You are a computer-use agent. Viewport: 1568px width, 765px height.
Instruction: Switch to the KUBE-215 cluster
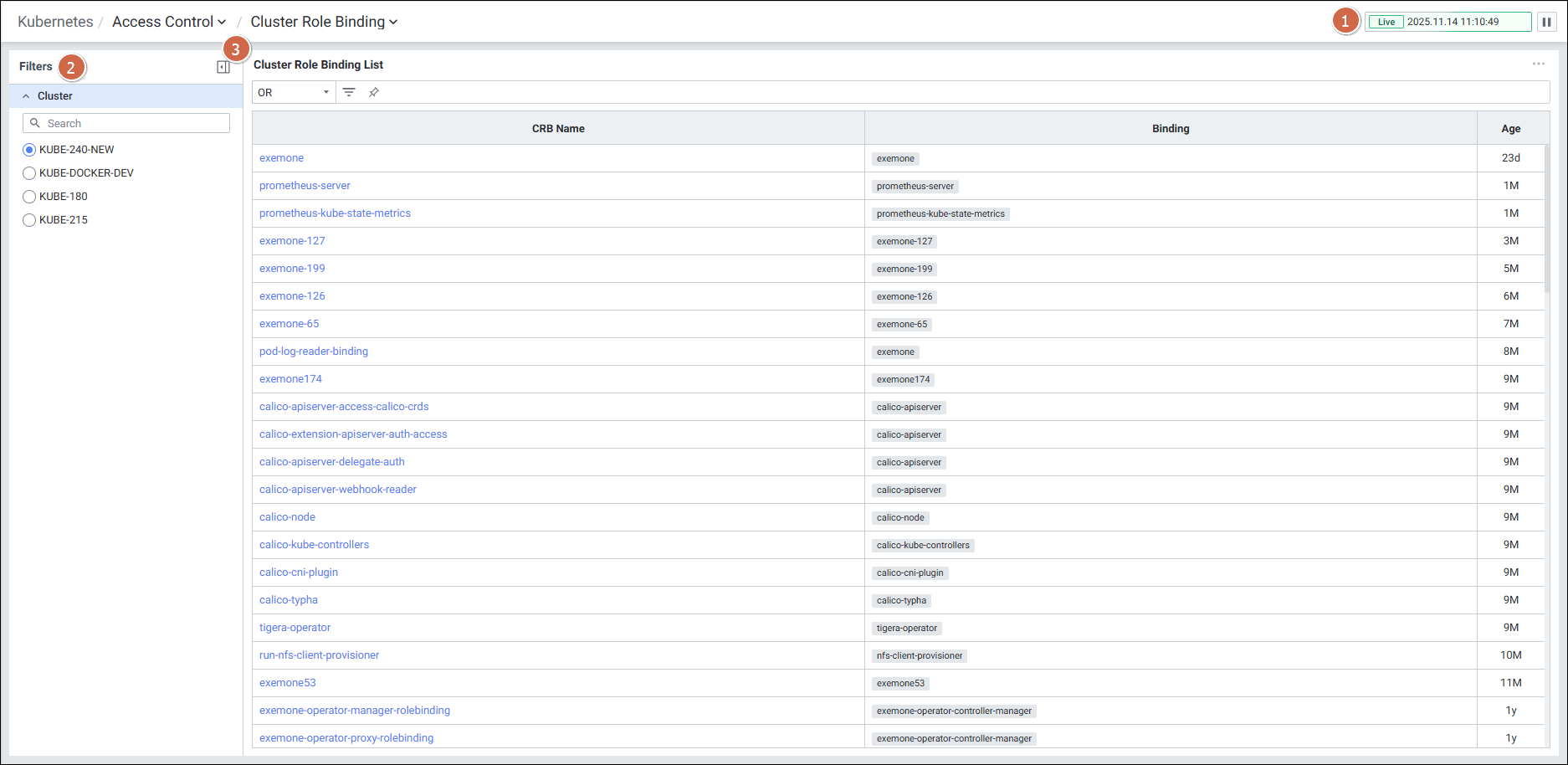(29, 220)
